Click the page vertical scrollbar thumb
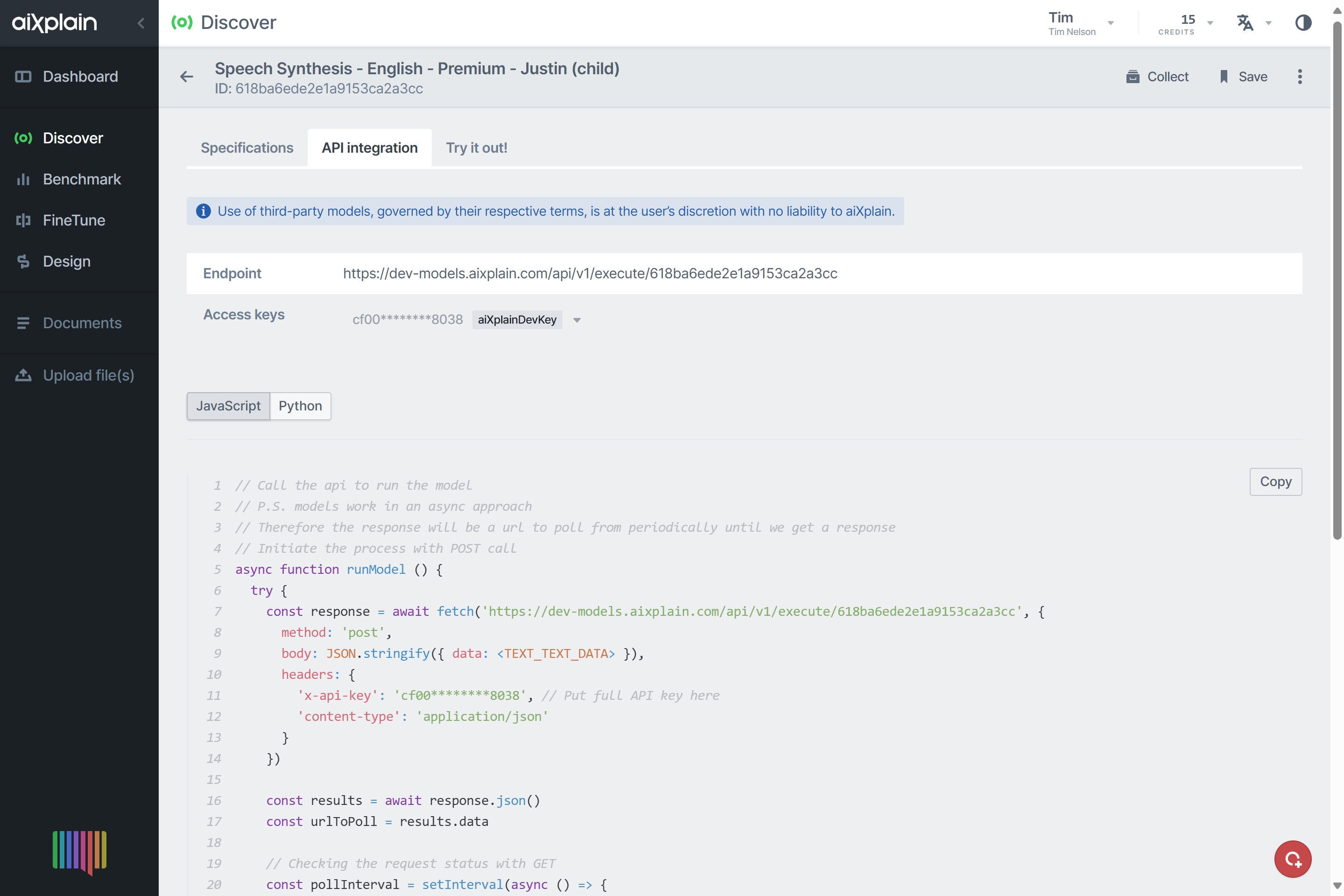1344x896 pixels. click(x=1337, y=280)
